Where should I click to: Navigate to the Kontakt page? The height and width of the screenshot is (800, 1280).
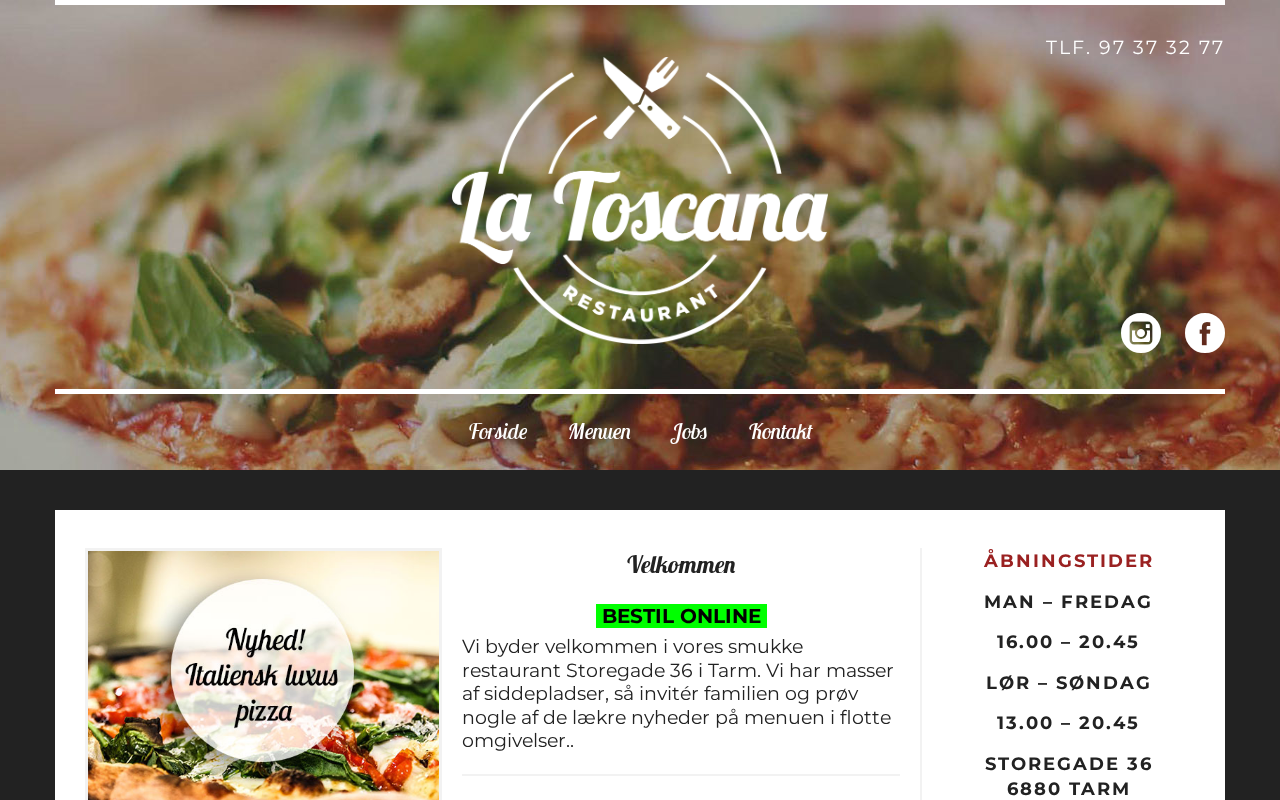pyautogui.click(x=780, y=432)
